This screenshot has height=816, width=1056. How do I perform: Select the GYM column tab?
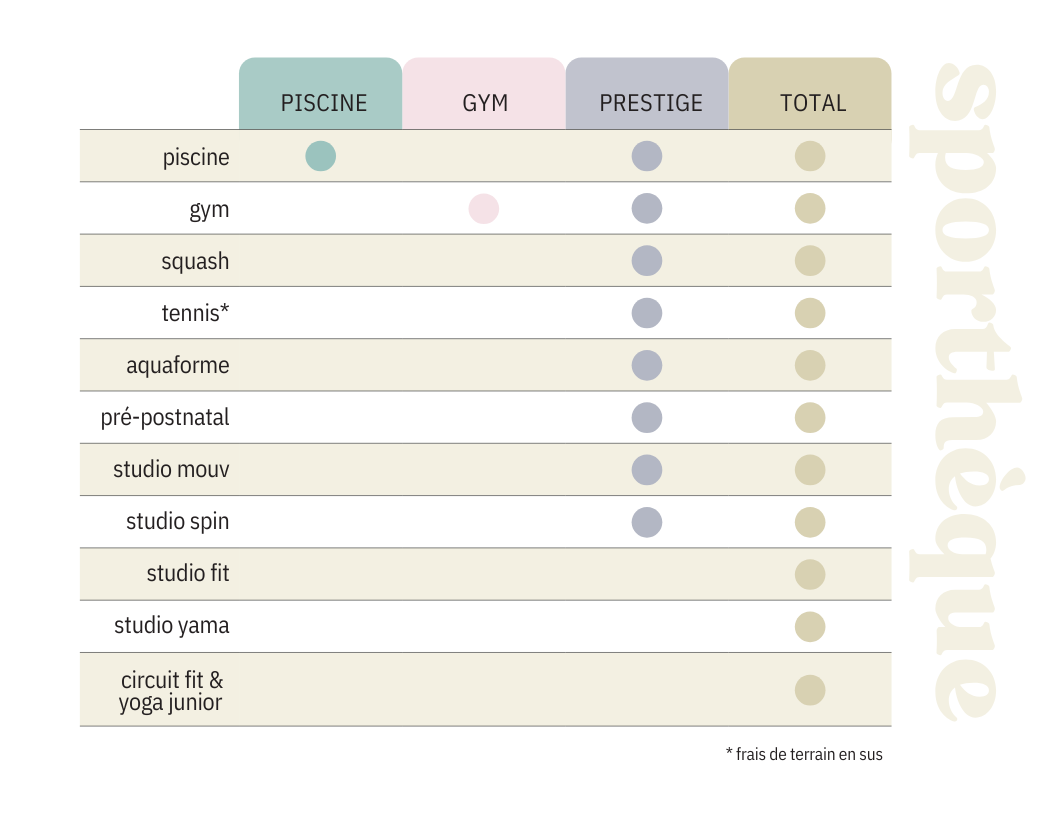point(484,94)
